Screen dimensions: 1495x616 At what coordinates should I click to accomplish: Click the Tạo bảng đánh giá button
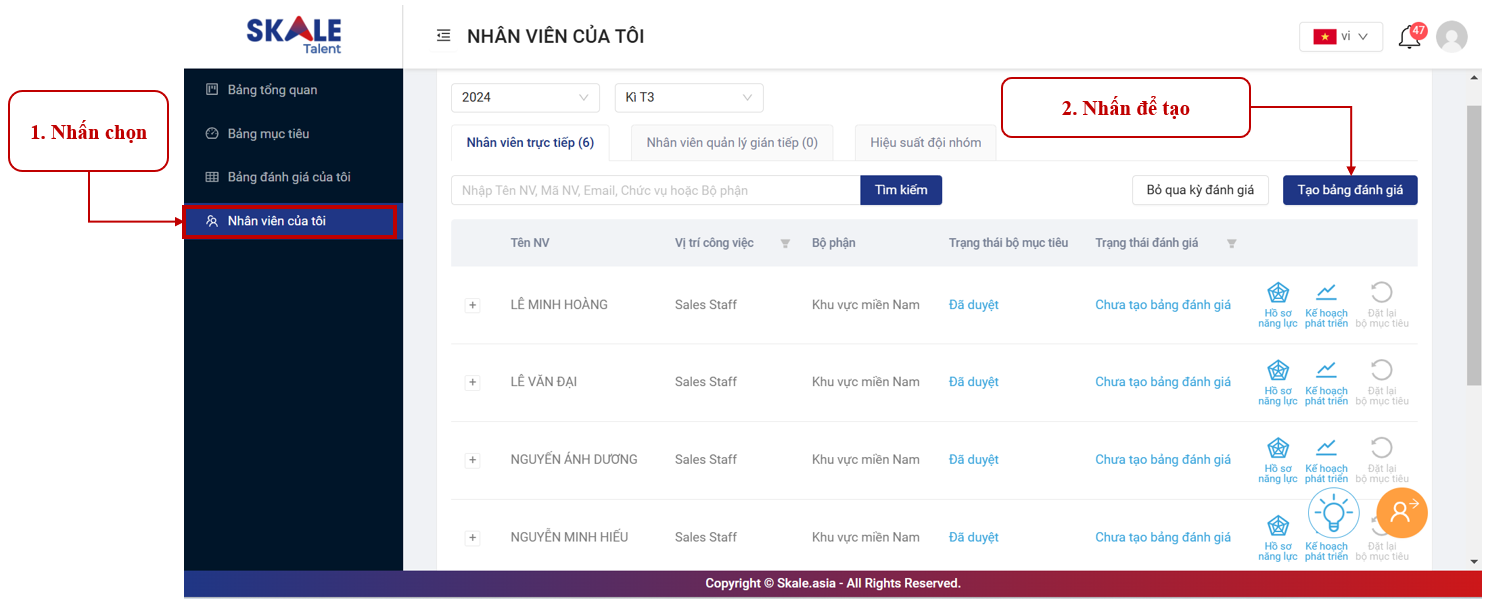[1350, 190]
